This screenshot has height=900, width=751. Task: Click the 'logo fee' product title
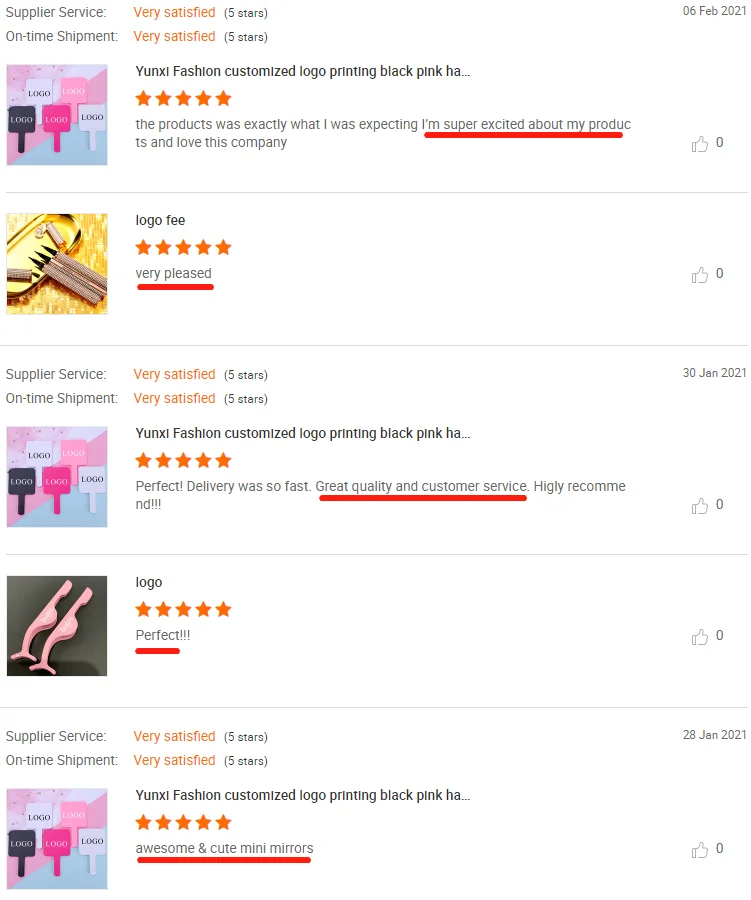[x=160, y=220]
